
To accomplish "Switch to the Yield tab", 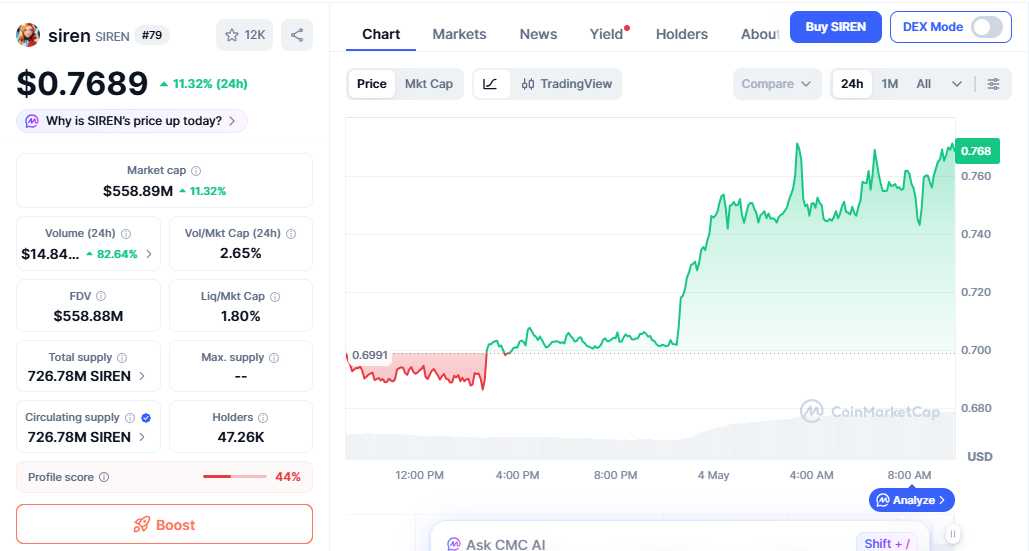I will click(x=606, y=34).
